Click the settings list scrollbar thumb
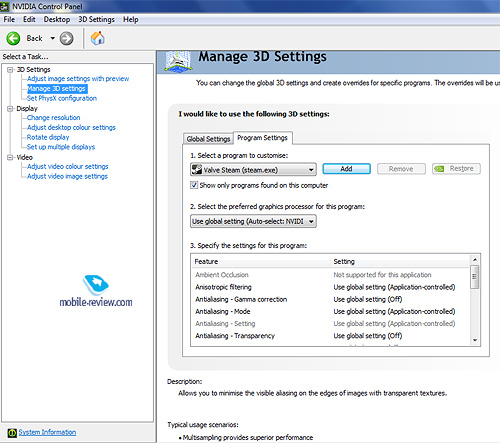The image size is (500, 443). point(475,277)
